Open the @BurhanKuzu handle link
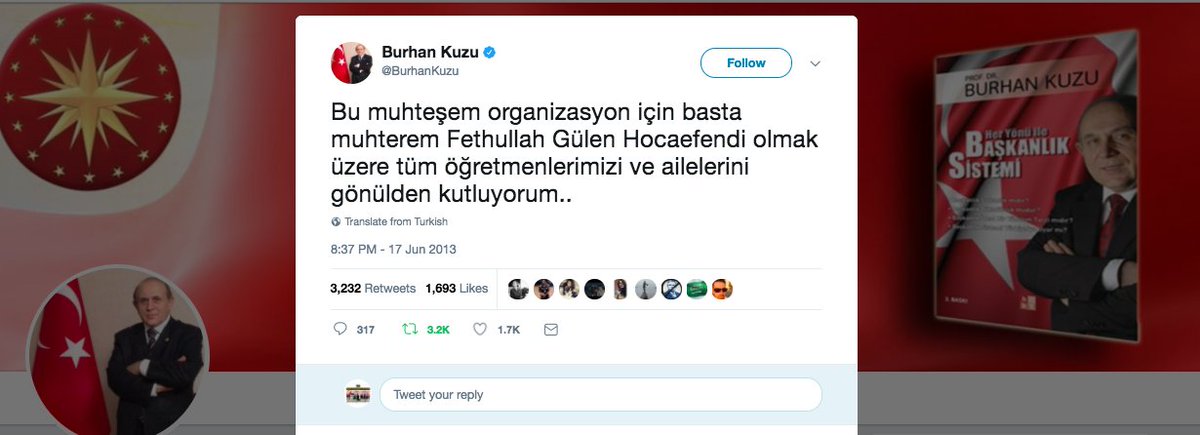The height and width of the screenshot is (435, 1200). click(x=414, y=71)
